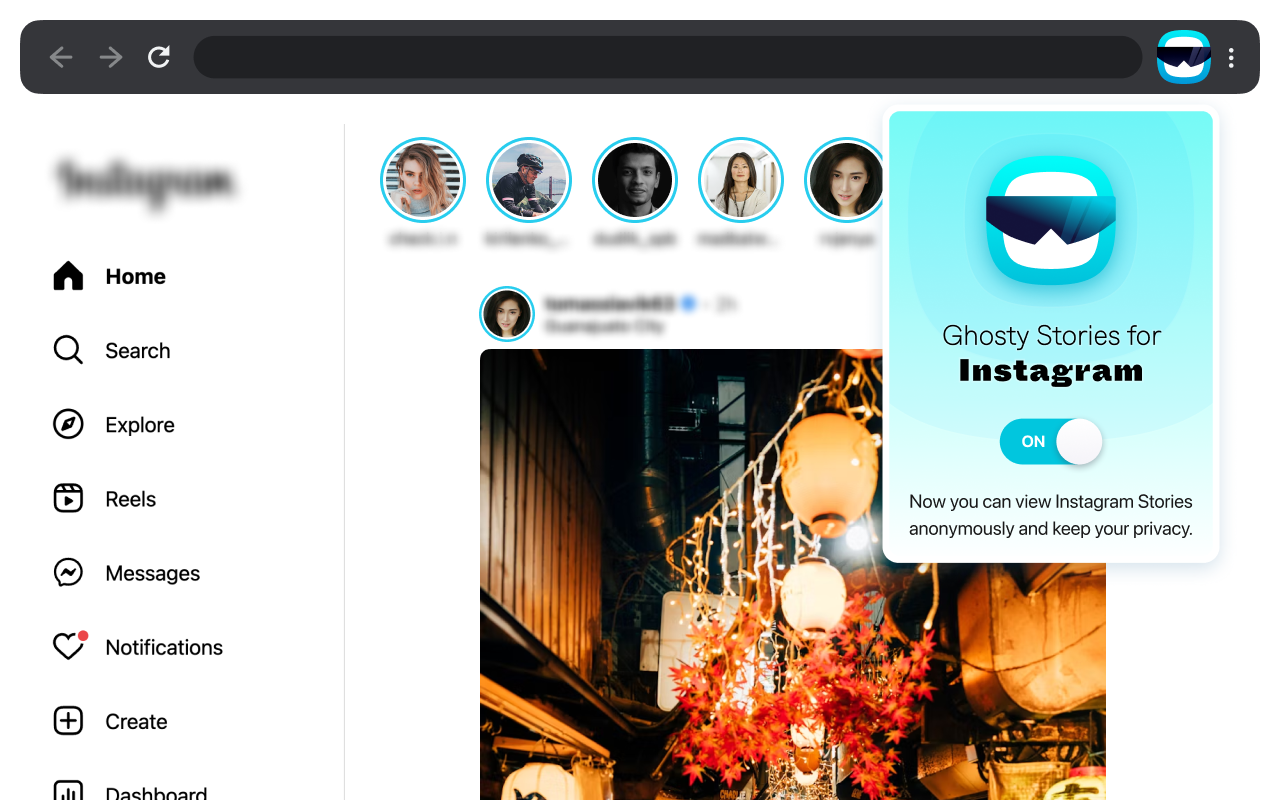Enable anonymous story viewing via the switch
The width and height of the screenshot is (1280, 800).
1051,441
